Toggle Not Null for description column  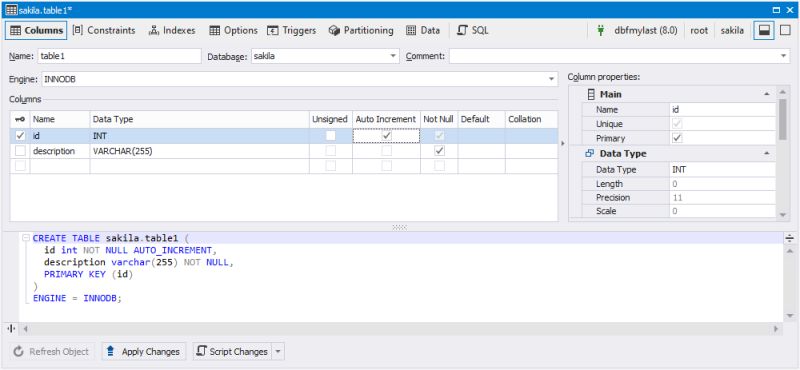(439, 151)
